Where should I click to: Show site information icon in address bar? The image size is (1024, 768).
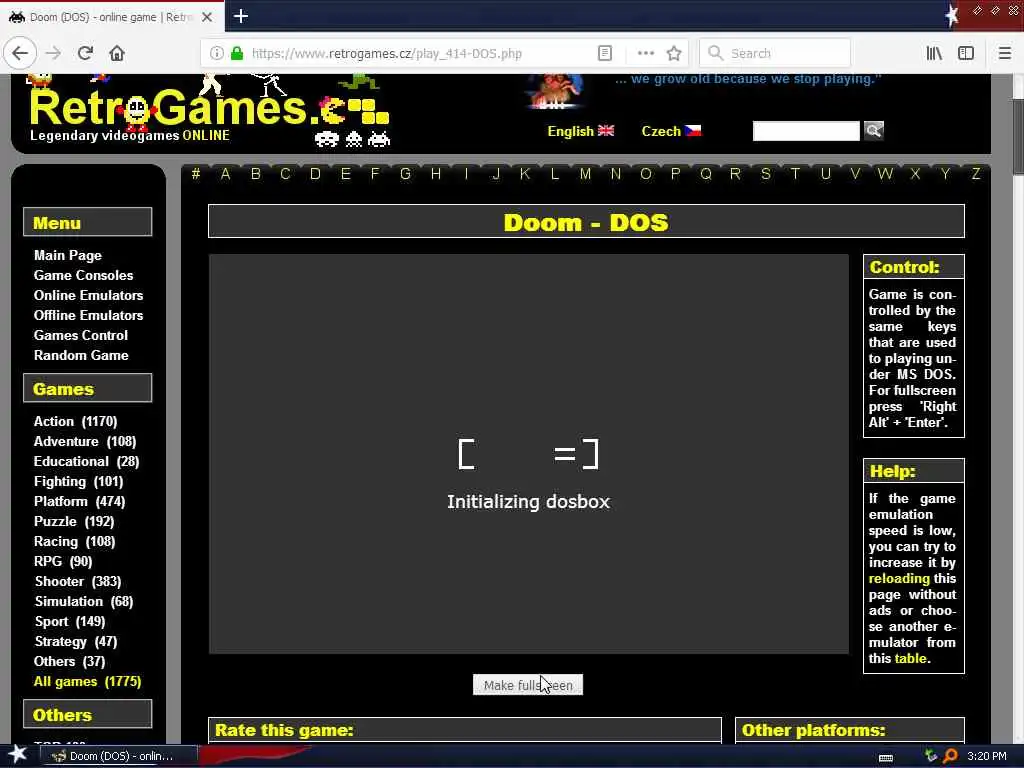(217, 54)
